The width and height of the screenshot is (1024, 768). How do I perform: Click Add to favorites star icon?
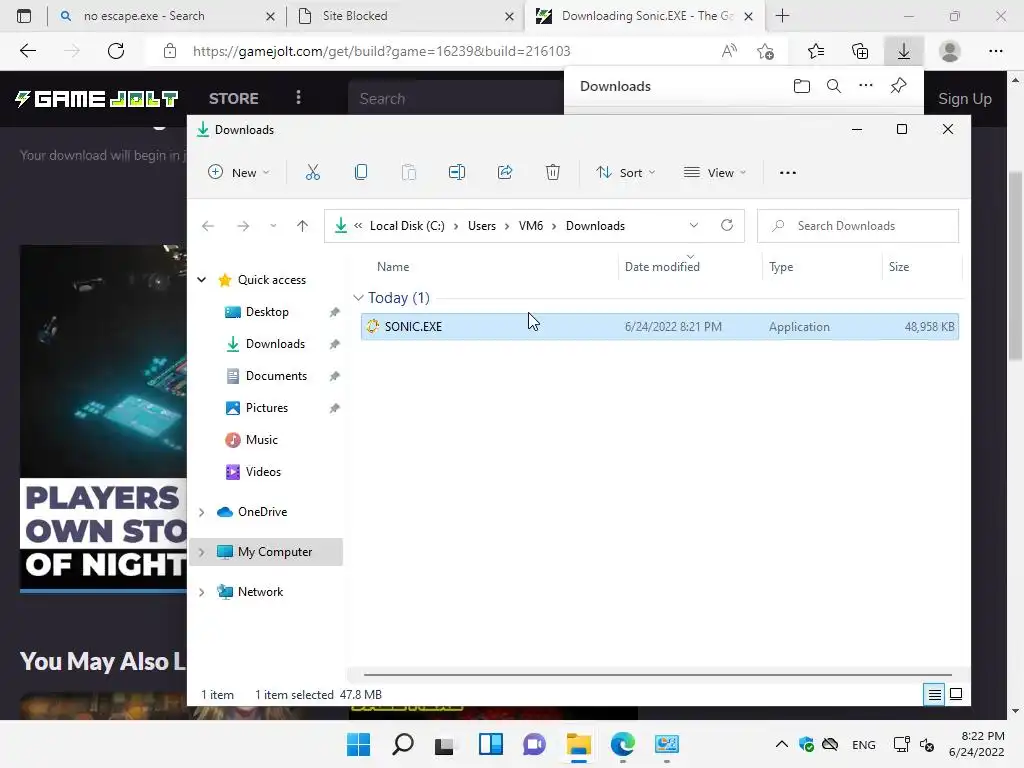coord(765,51)
